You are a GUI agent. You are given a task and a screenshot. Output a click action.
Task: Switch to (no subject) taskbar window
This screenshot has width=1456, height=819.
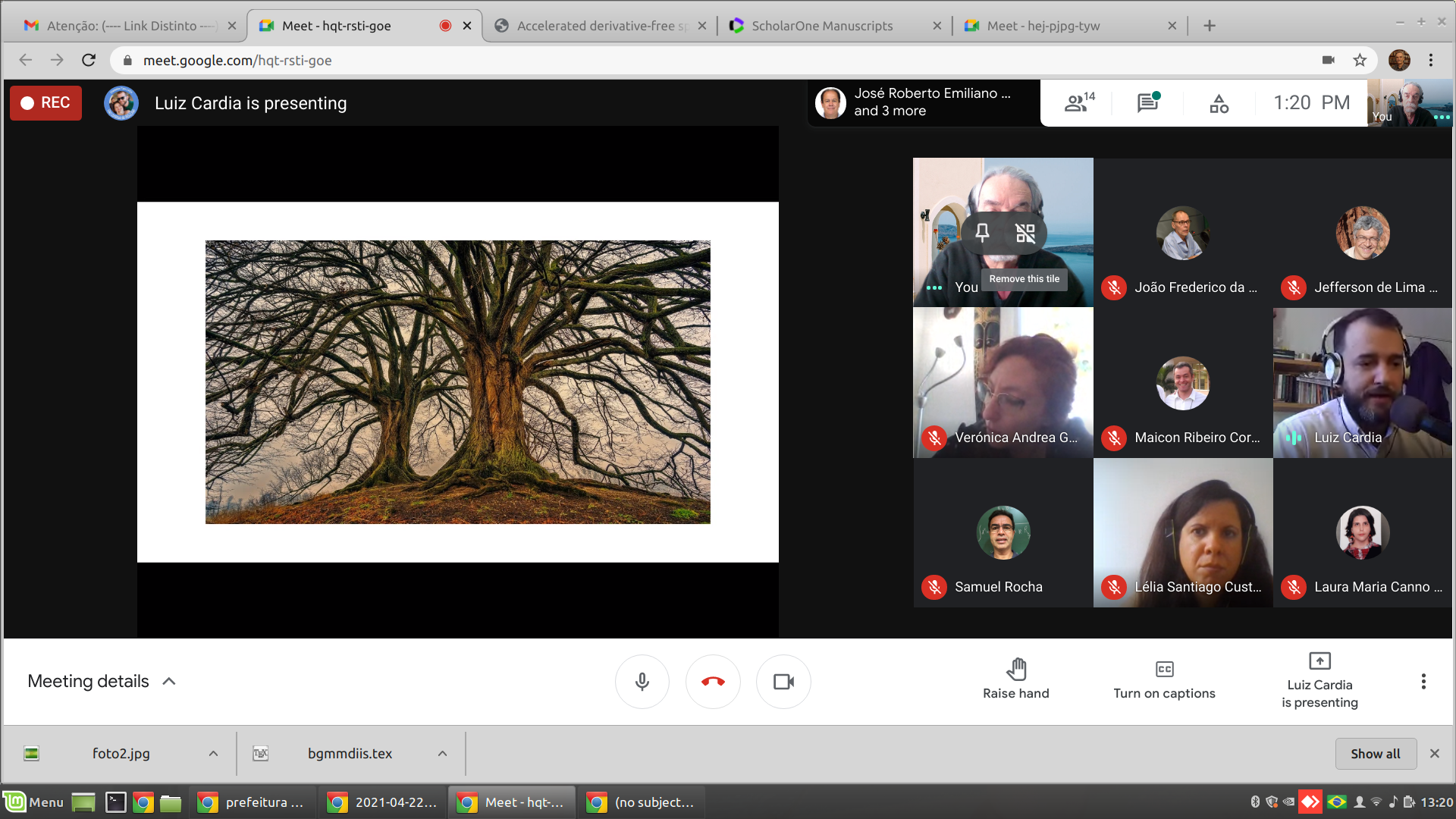(x=642, y=802)
